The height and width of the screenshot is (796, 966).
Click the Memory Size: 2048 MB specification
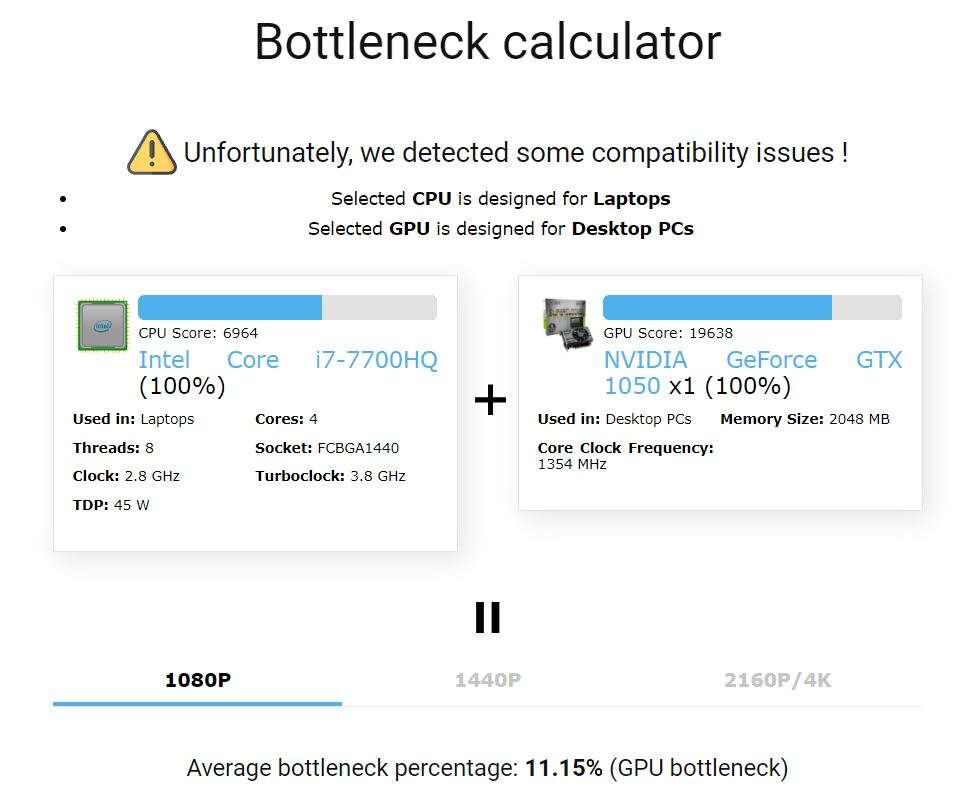tap(805, 419)
